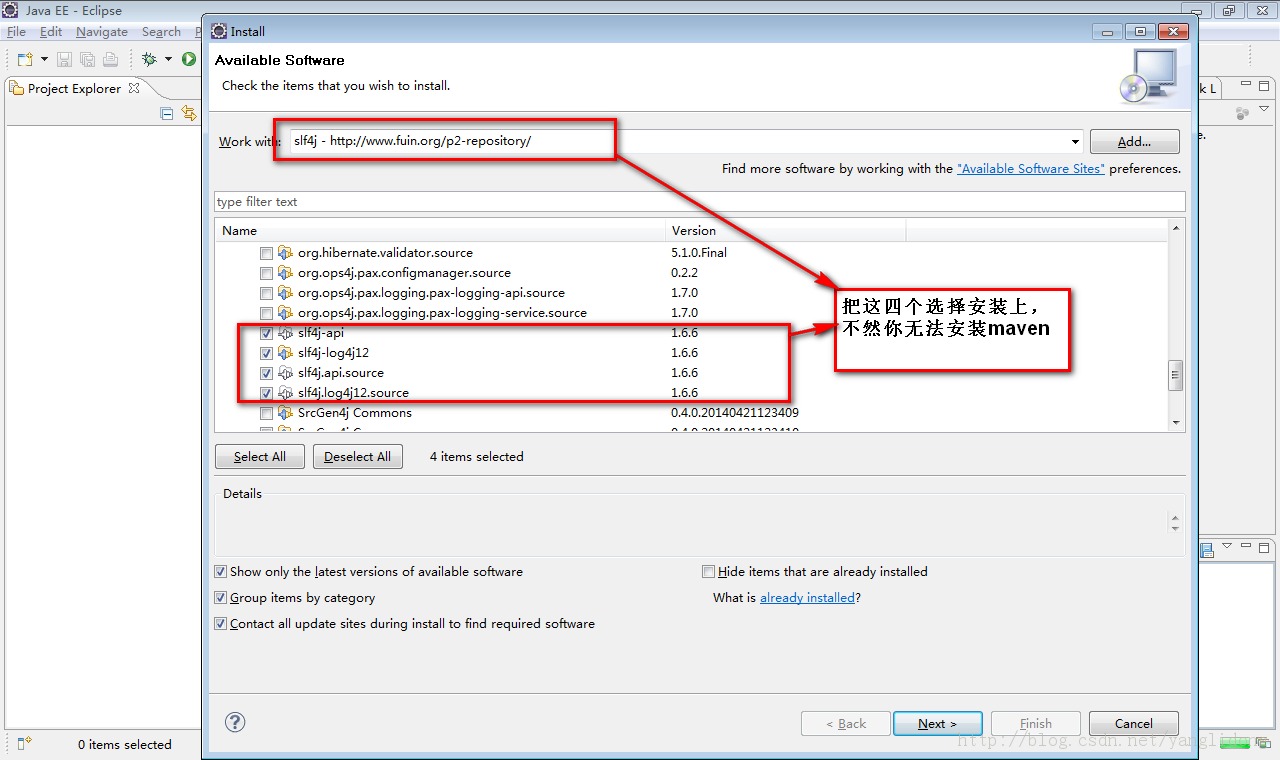Open the New wizard dropdown arrow
The height and width of the screenshot is (760, 1280).
(x=44, y=60)
